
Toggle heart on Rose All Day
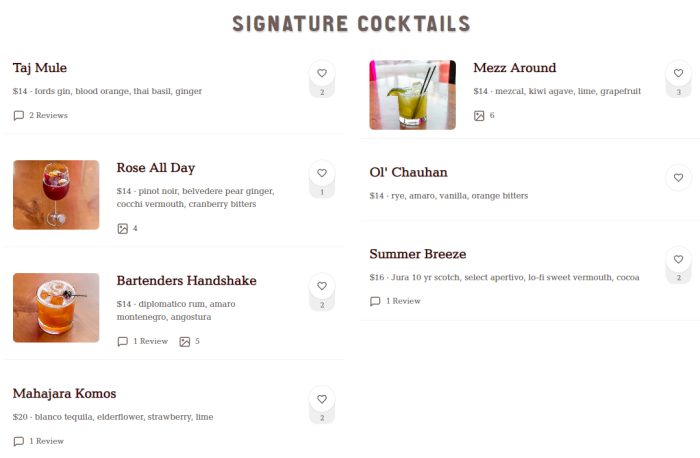322,173
